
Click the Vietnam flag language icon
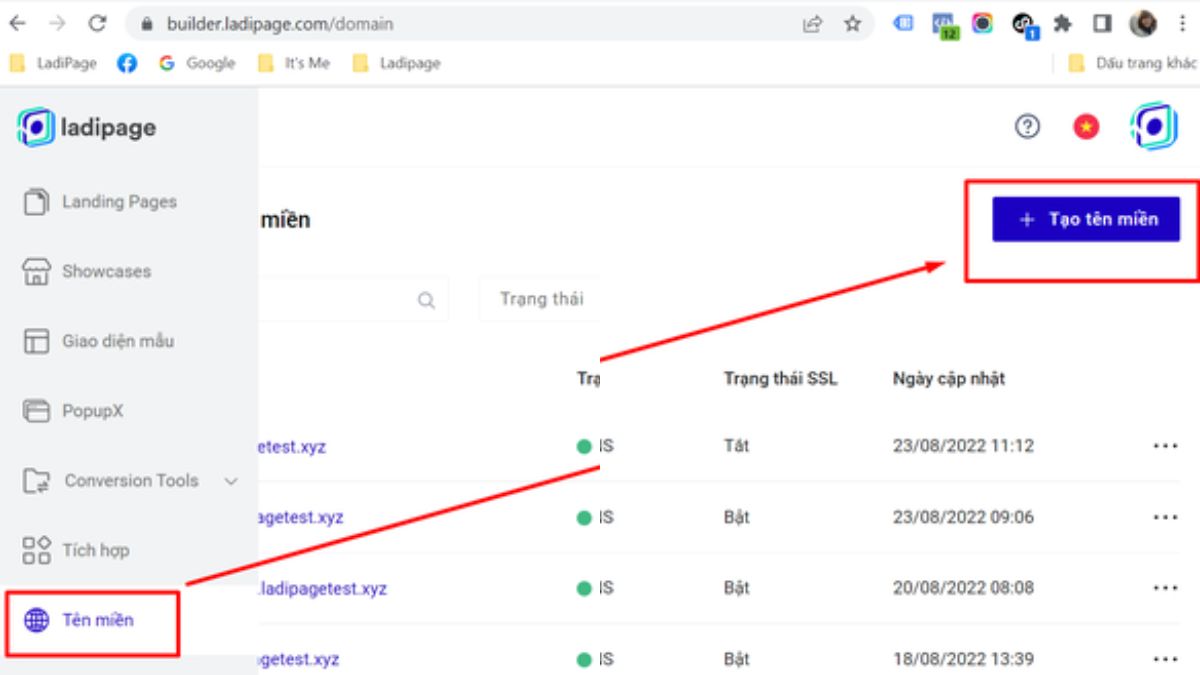[1085, 127]
